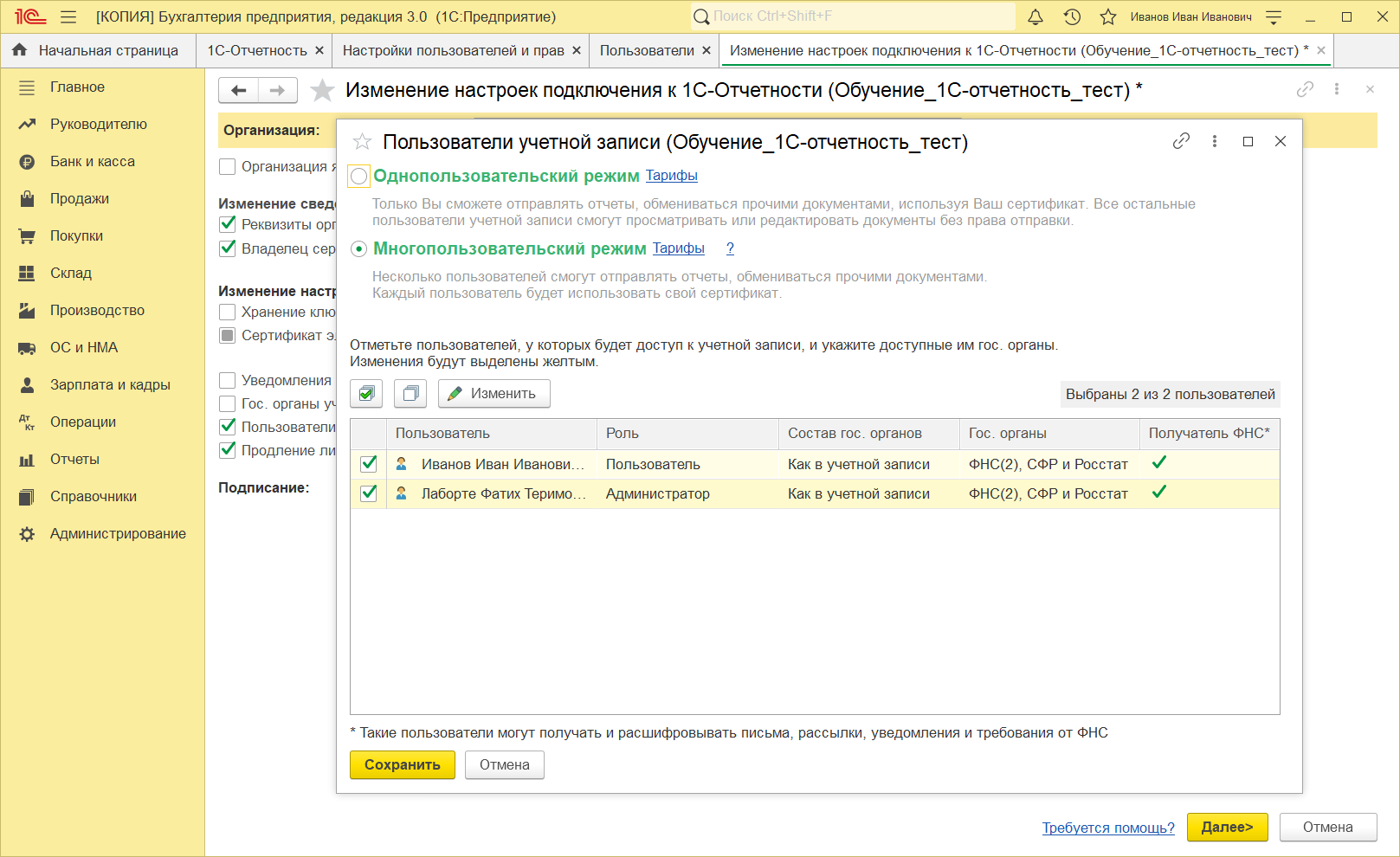This screenshot has width=1400, height=857.
Task: Focus the search field Поиск Ctrl+Shift+F
Action: (x=853, y=16)
